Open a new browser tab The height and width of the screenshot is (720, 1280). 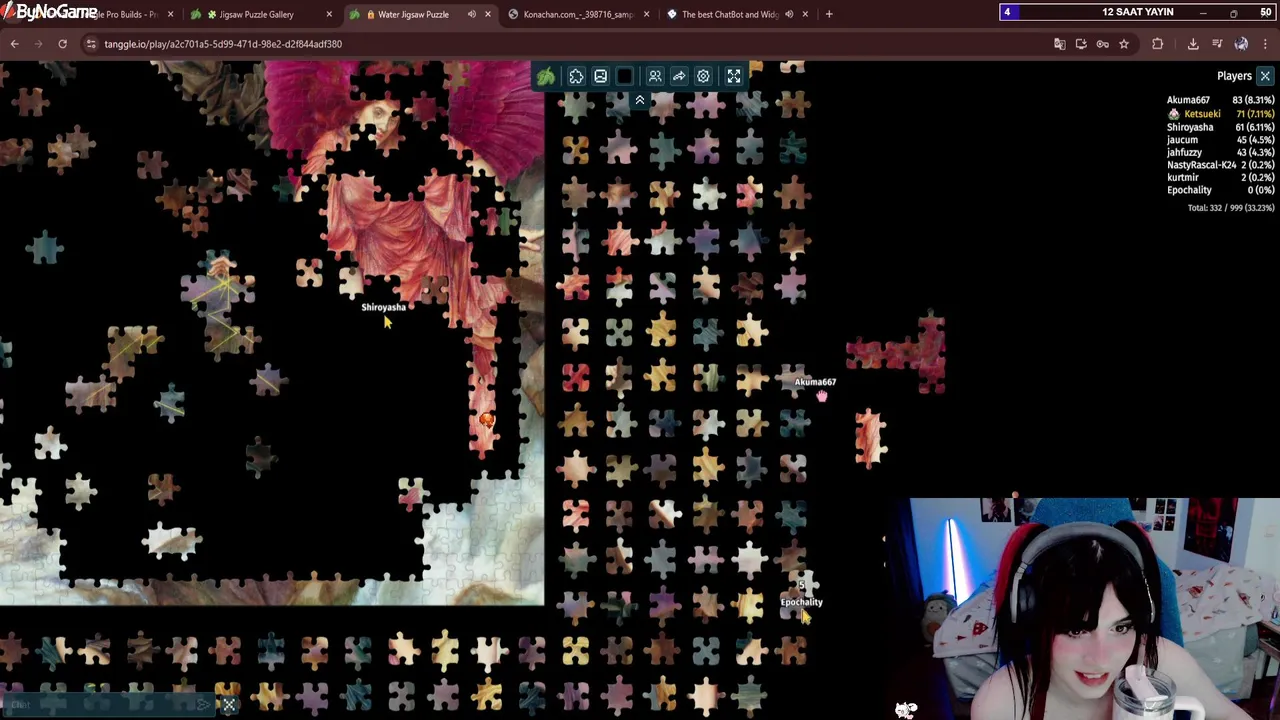click(829, 14)
